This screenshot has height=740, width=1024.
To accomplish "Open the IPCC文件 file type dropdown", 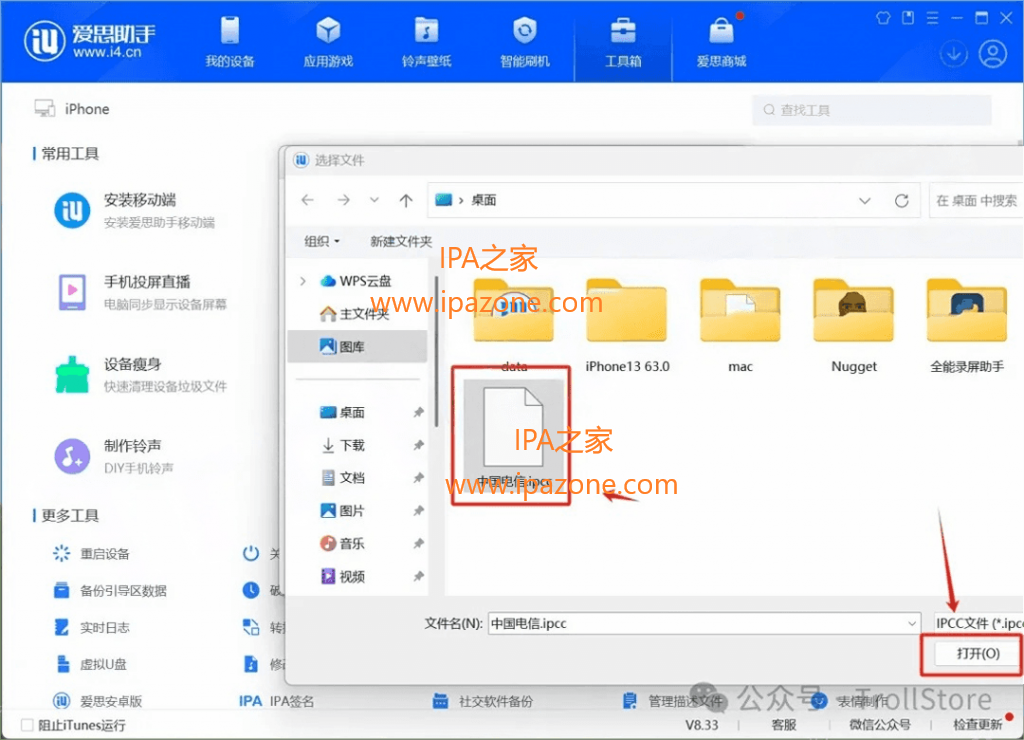I will (978, 623).
